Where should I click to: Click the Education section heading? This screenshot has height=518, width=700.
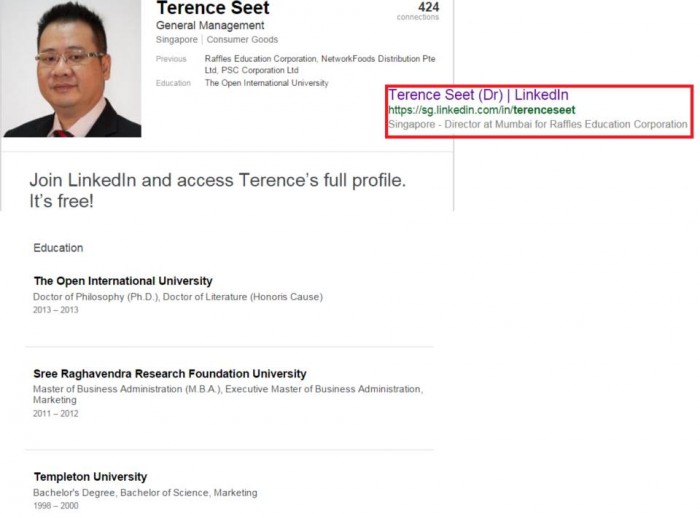[58, 248]
